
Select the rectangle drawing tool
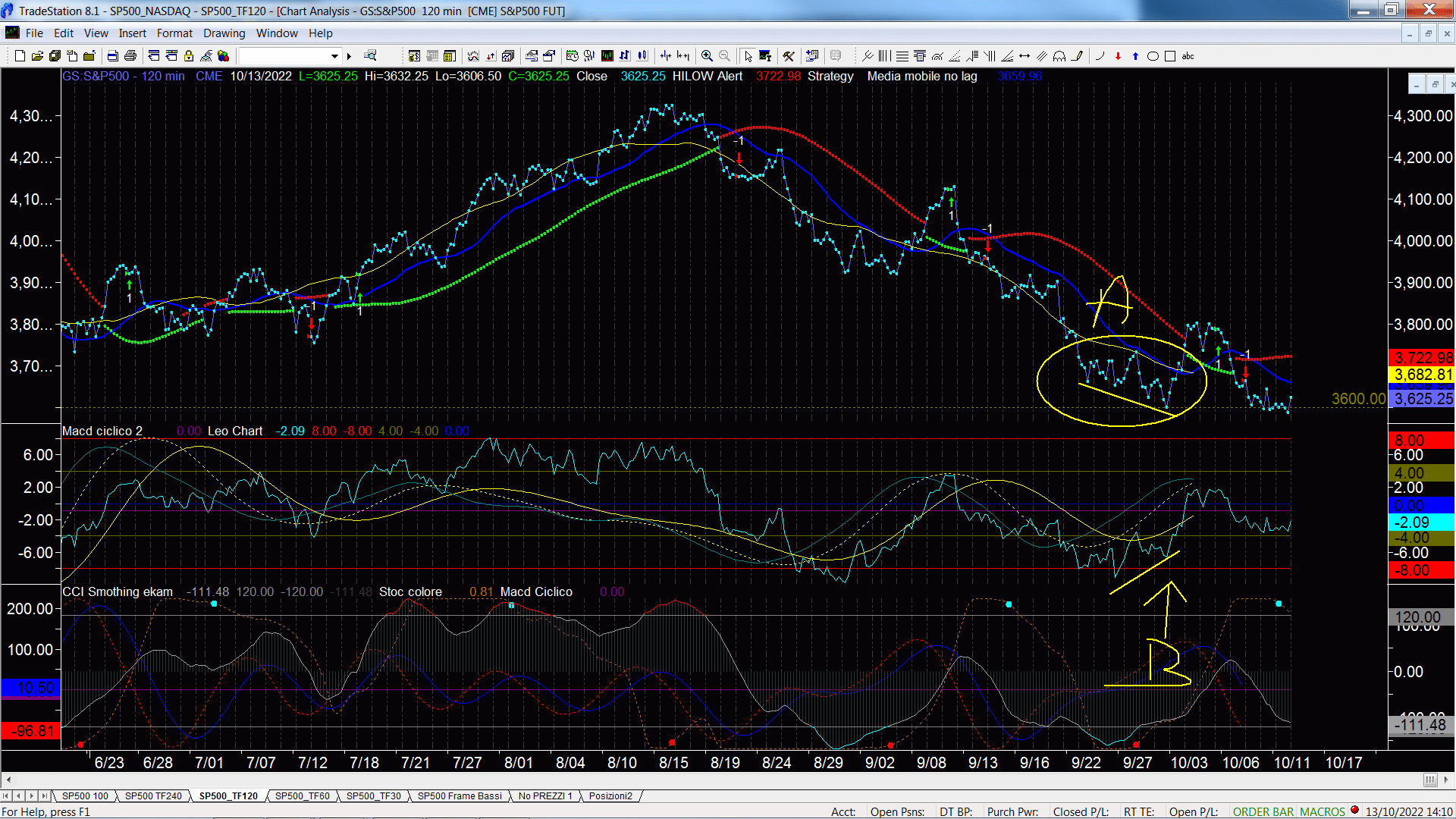point(1170,56)
